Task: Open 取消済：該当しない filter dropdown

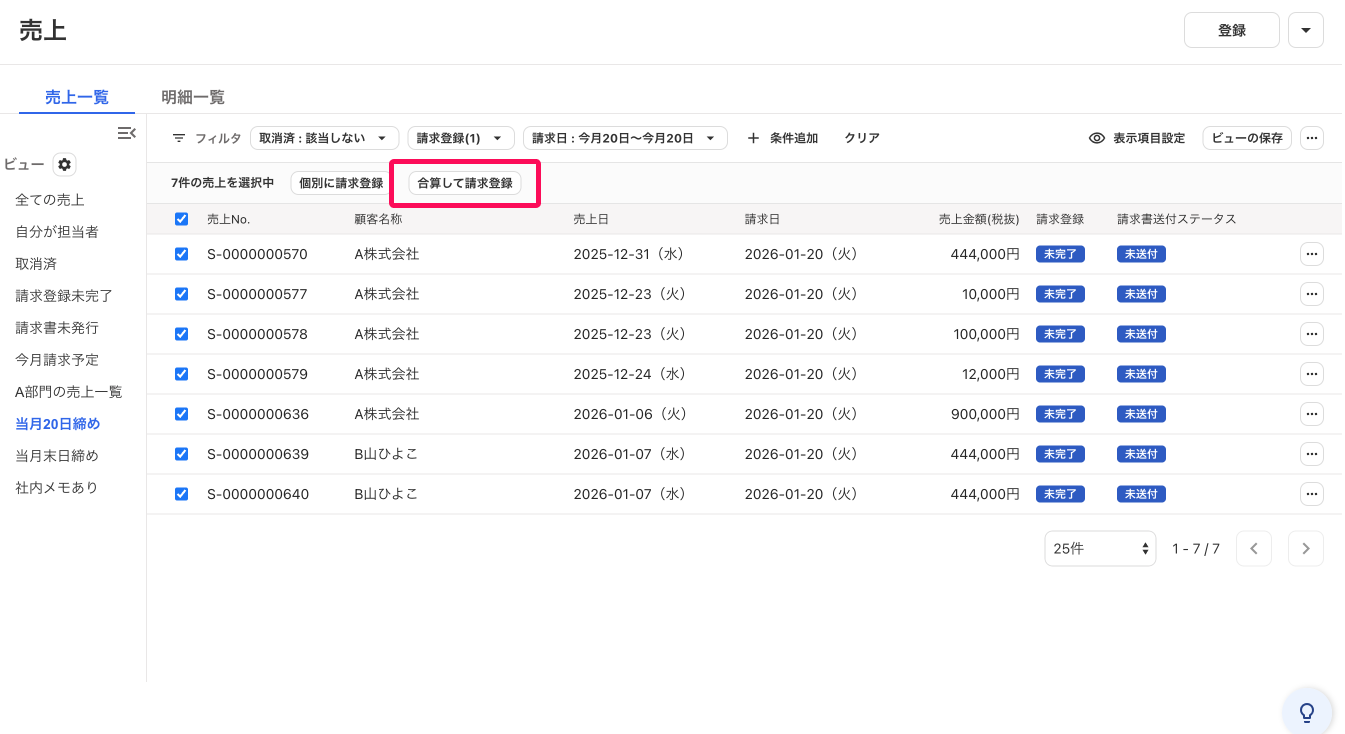Action: [x=324, y=138]
